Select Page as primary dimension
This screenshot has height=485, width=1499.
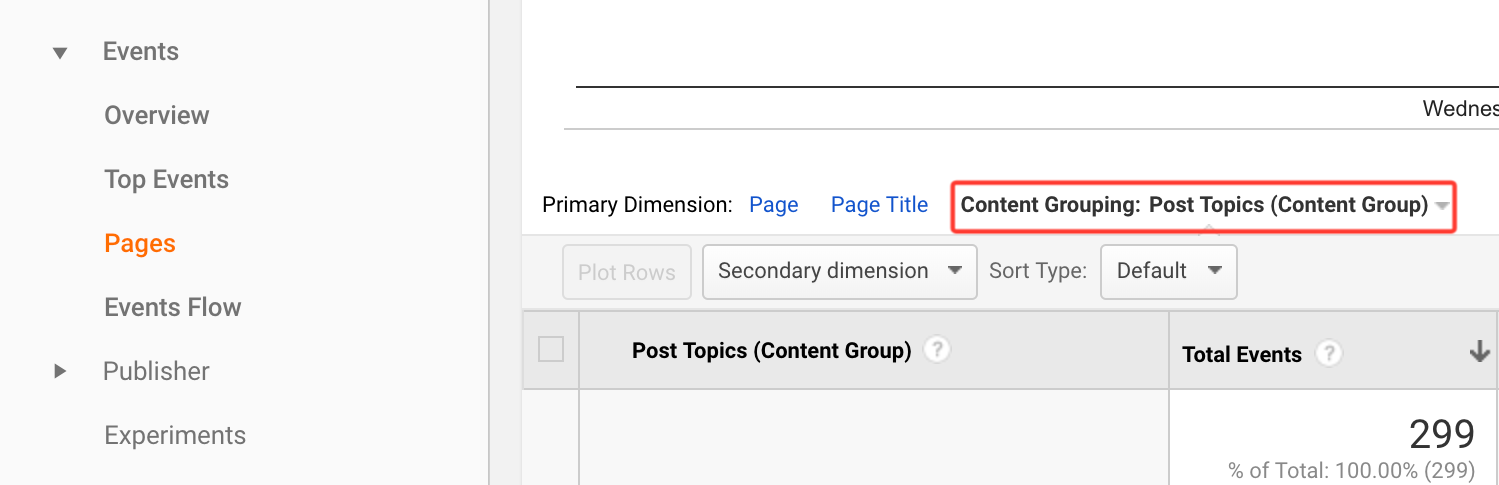click(x=774, y=205)
